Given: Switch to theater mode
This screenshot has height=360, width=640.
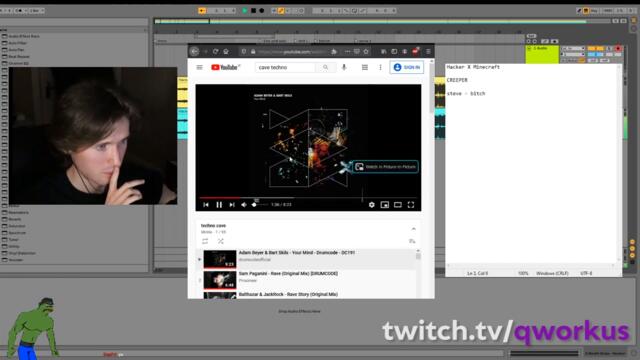Looking at the screenshot, I should pos(398,205).
